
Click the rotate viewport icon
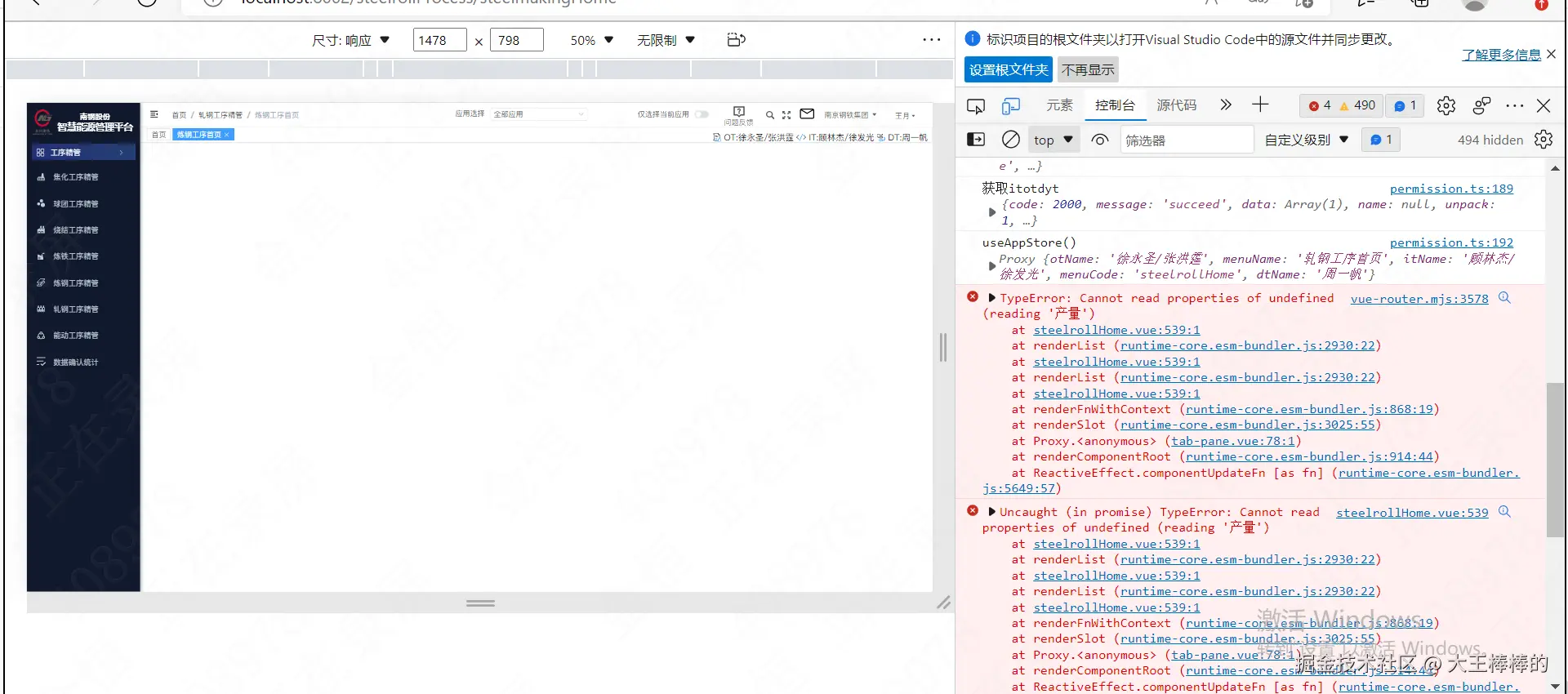[736, 40]
